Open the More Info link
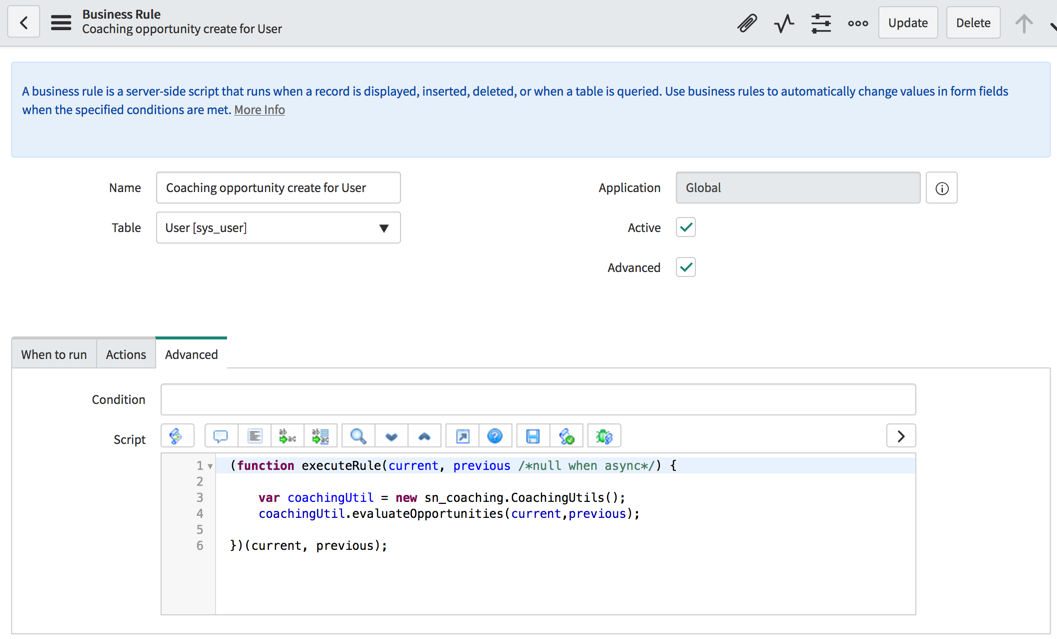This screenshot has width=1057, height=639. tap(260, 110)
